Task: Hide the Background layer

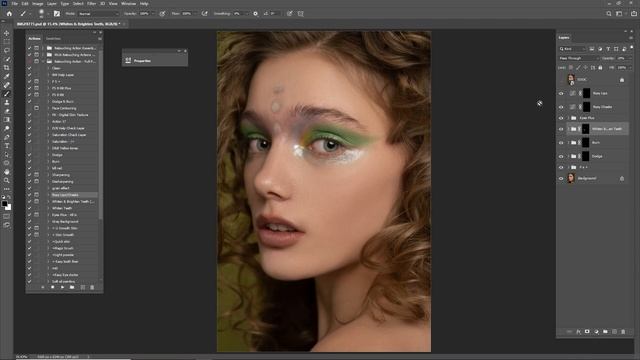Action: pyautogui.click(x=561, y=178)
